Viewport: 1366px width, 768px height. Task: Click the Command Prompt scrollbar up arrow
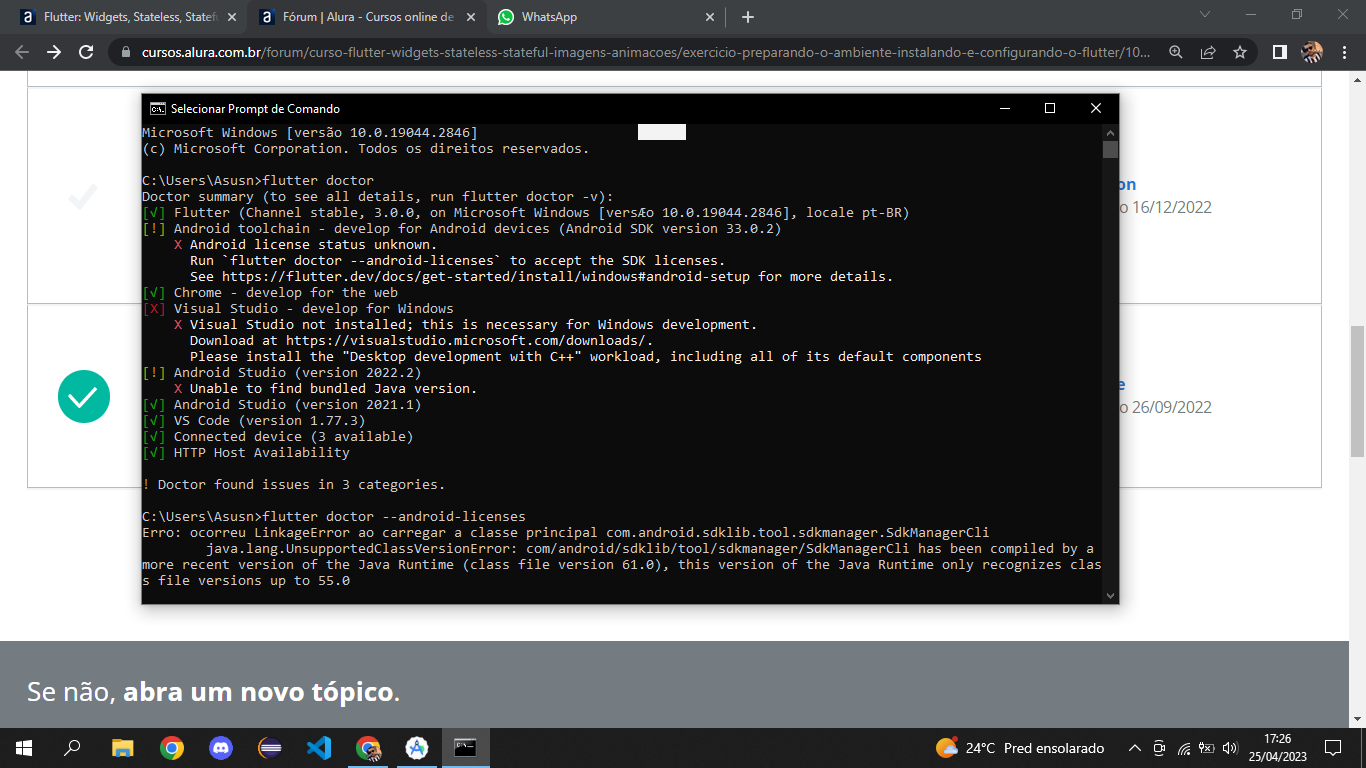point(1110,132)
